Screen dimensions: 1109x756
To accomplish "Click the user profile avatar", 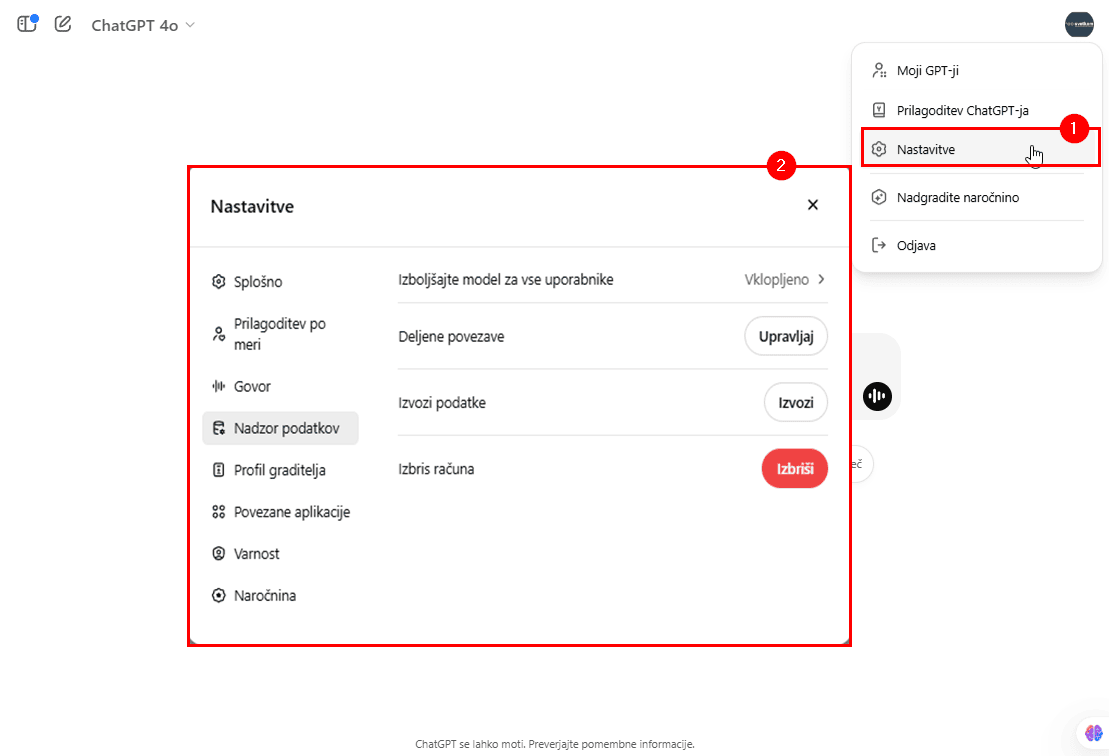I will click(x=1079, y=24).
